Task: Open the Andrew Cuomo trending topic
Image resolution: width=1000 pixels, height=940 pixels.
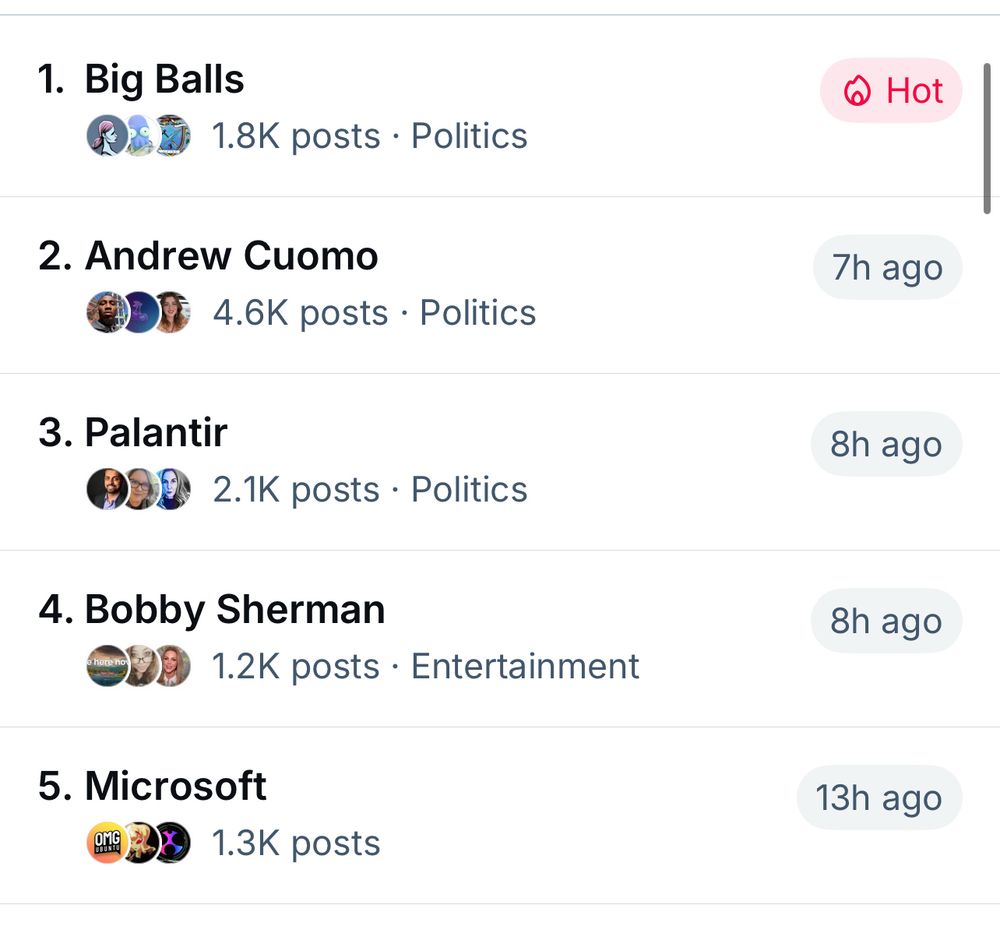Action: (x=500, y=285)
